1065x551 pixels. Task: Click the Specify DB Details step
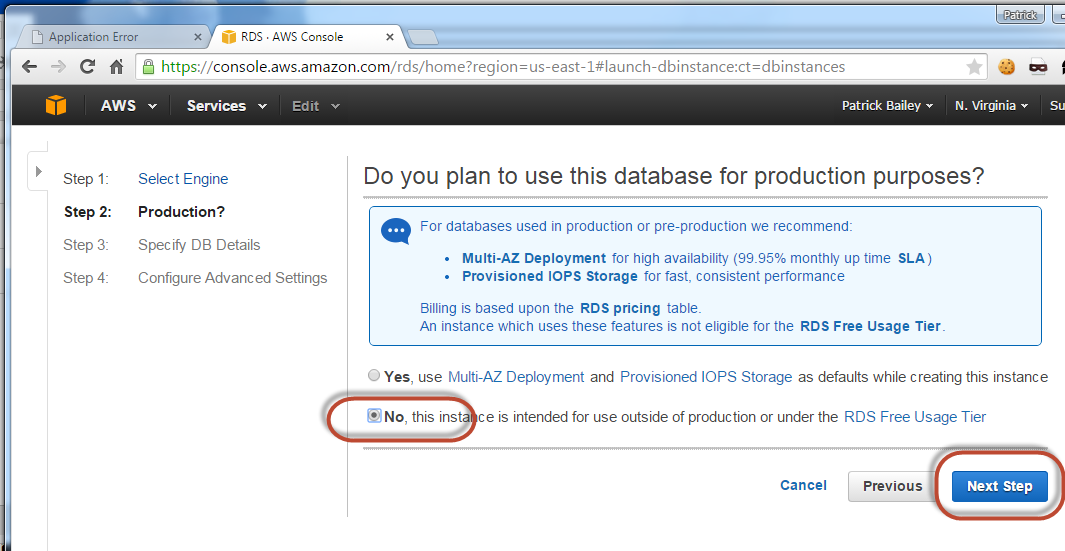(199, 245)
